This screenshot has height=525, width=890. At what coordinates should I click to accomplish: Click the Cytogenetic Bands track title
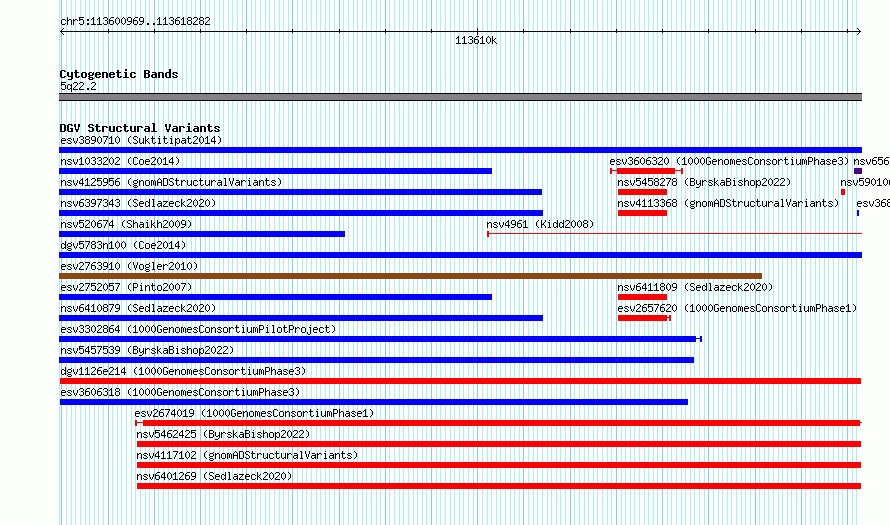pyautogui.click(x=119, y=74)
